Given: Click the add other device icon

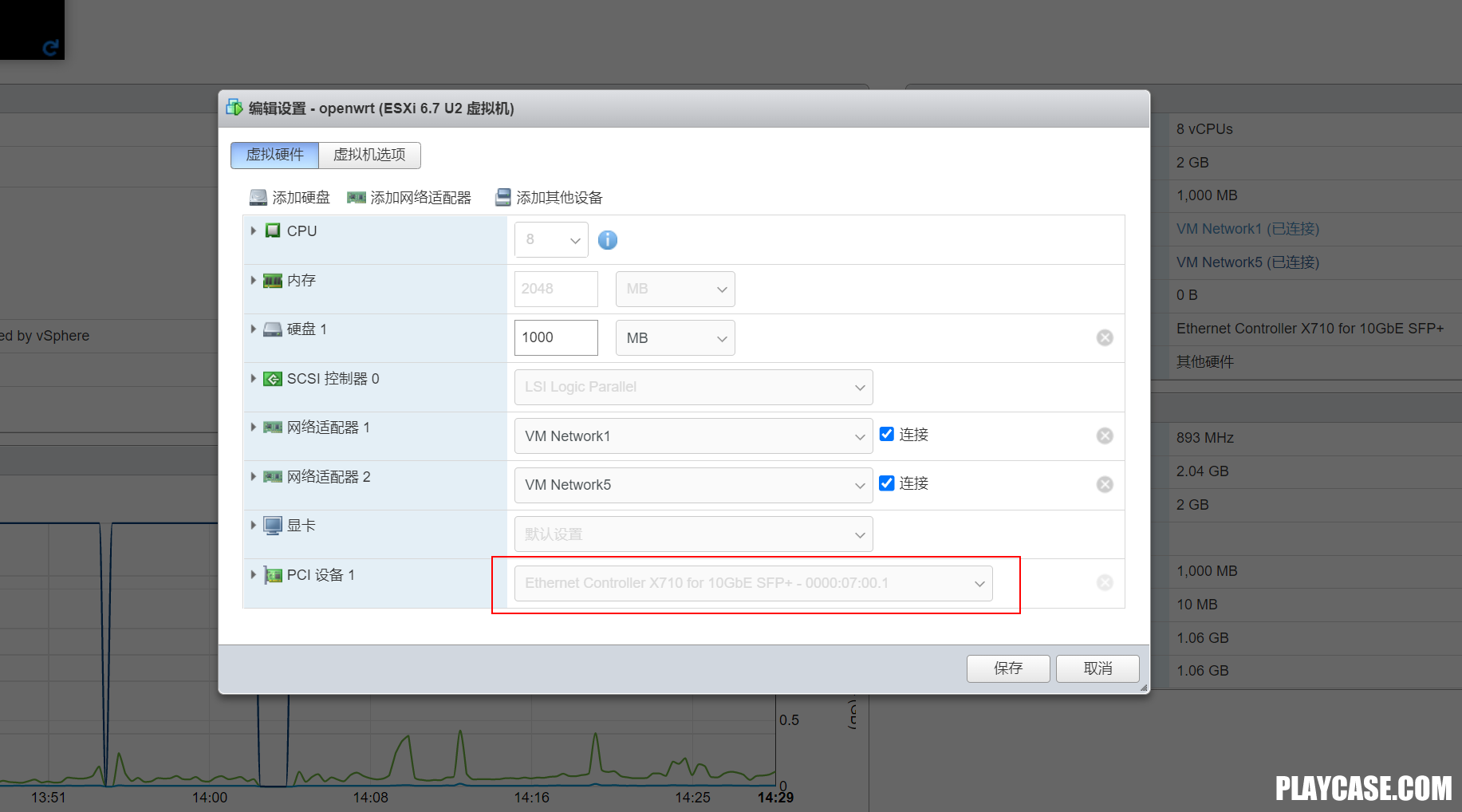Looking at the screenshot, I should (502, 197).
